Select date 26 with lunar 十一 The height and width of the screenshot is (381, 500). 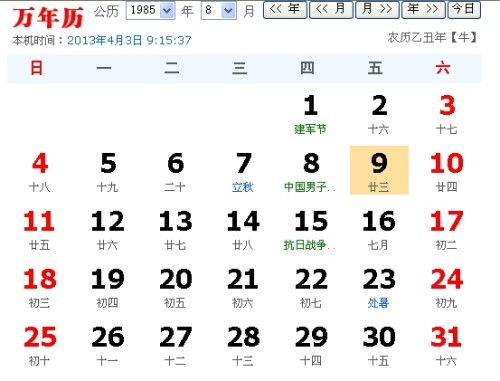coord(108,346)
